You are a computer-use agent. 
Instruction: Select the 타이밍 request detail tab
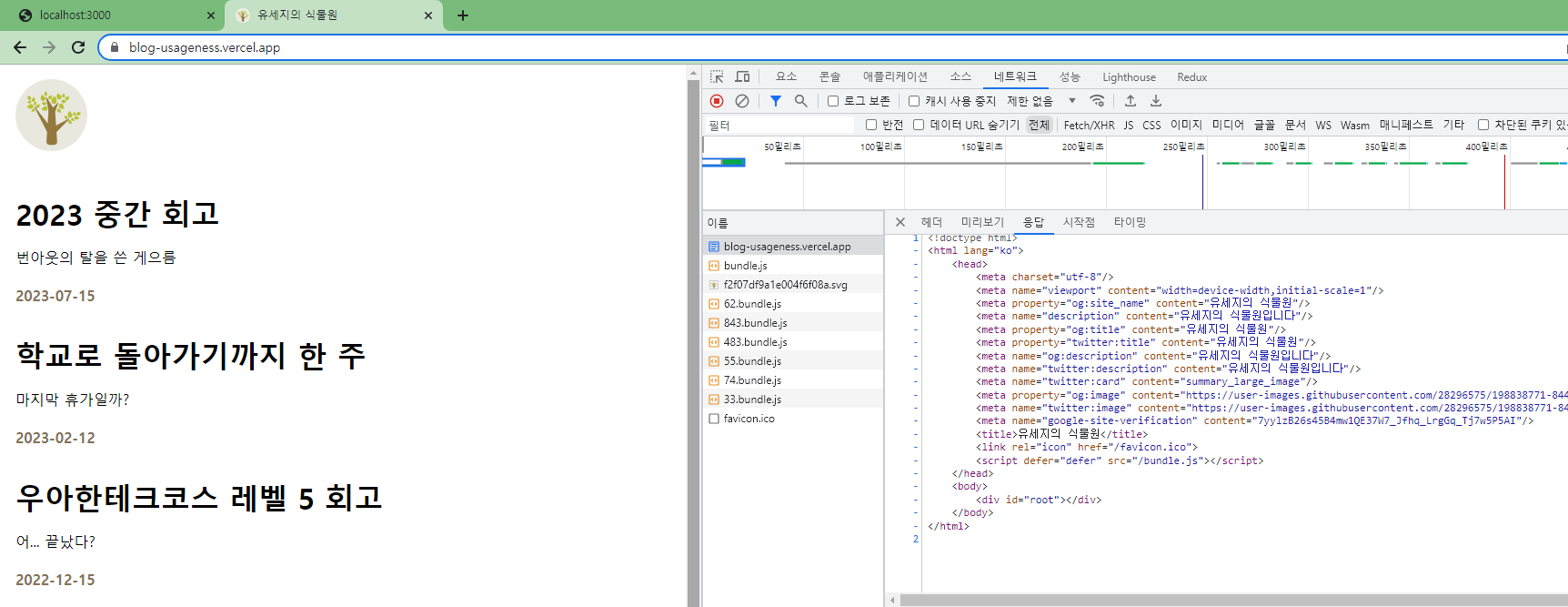click(x=1130, y=222)
